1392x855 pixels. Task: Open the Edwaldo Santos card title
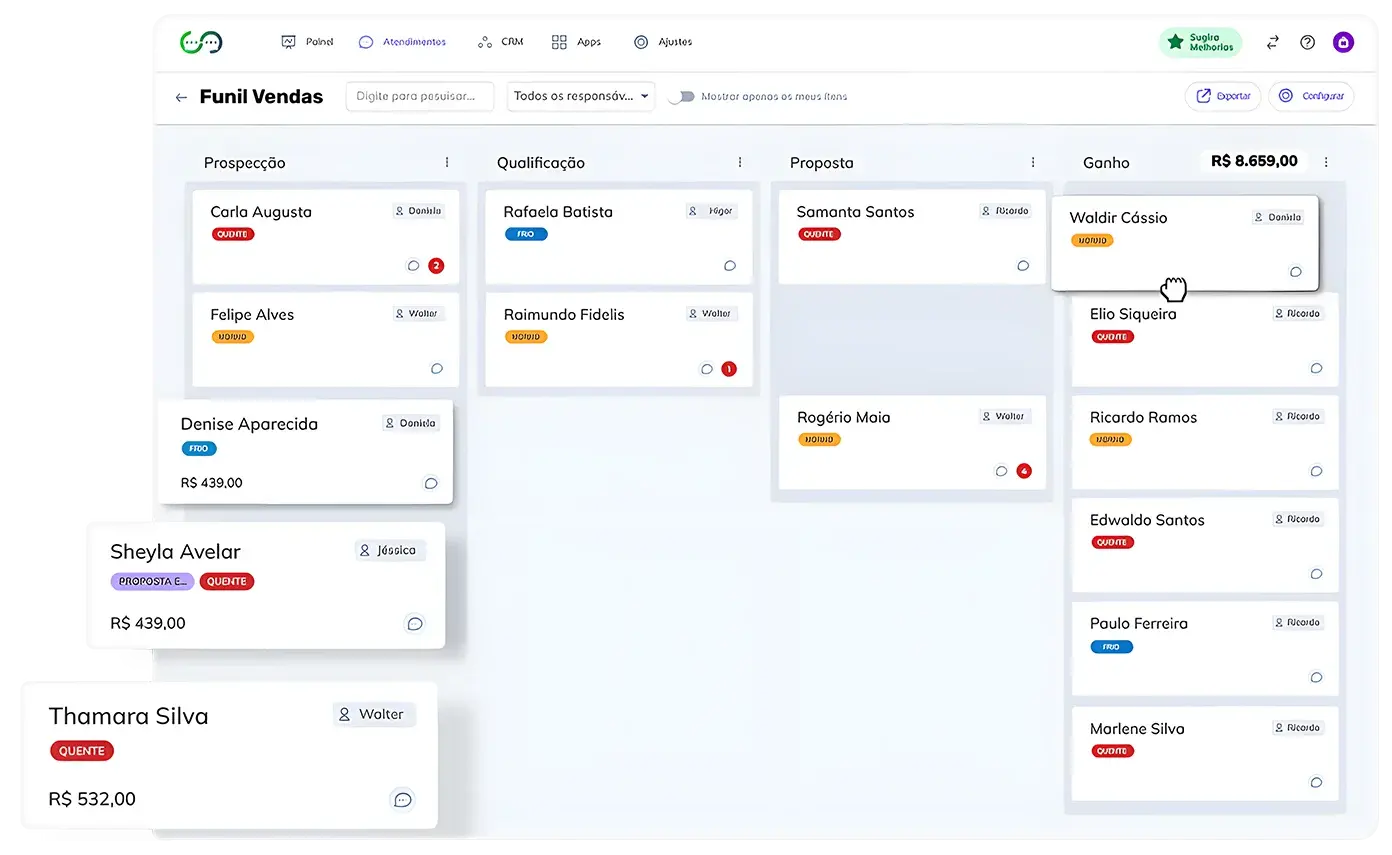pos(1147,520)
